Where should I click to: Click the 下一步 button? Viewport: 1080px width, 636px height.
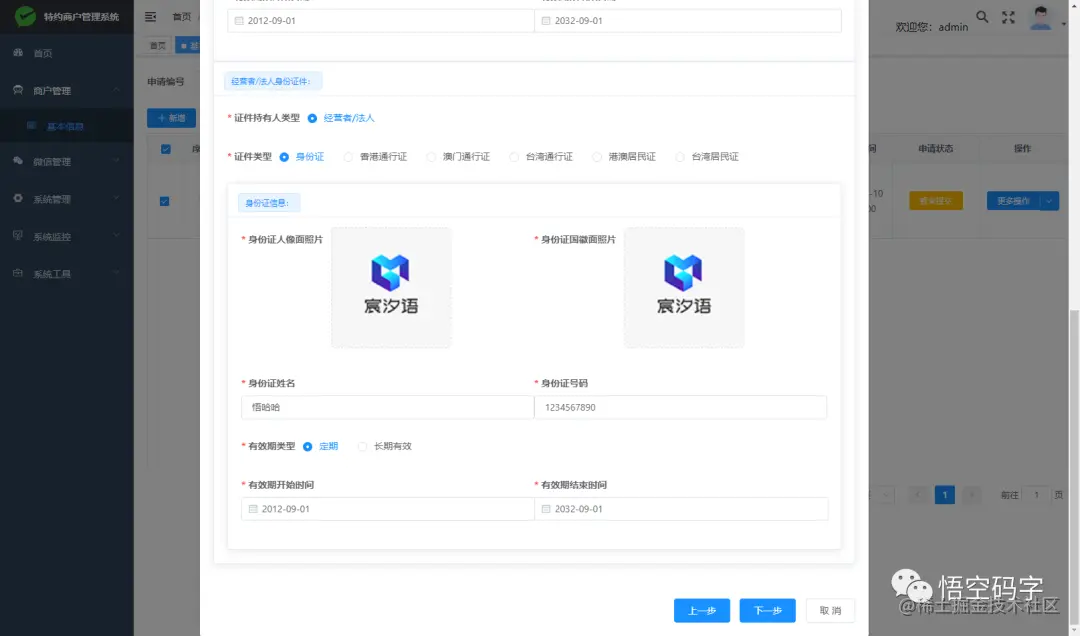tap(767, 611)
